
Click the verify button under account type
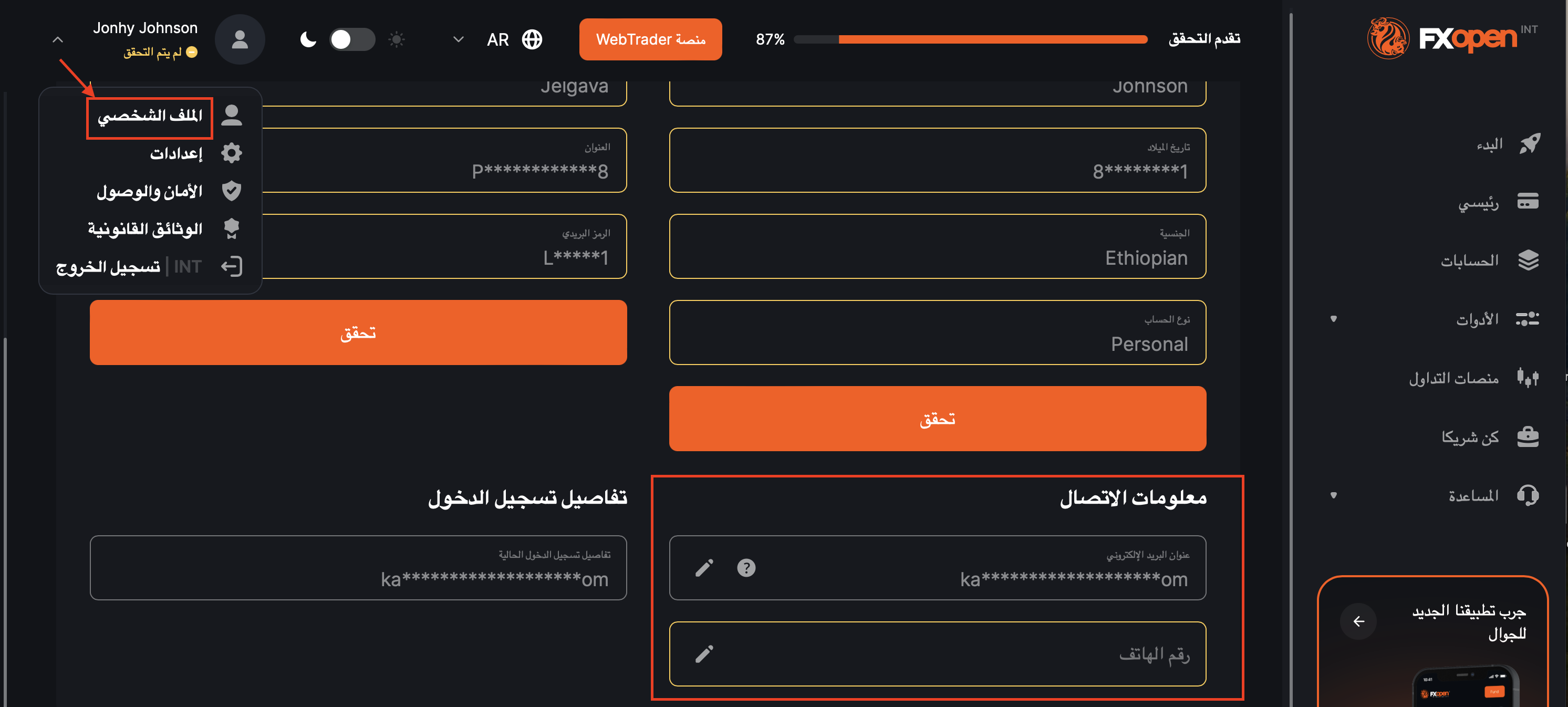tap(937, 419)
